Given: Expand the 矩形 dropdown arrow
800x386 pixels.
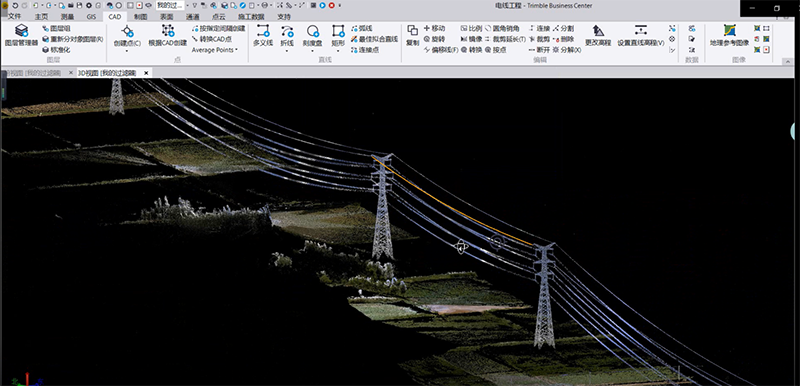Looking at the screenshot, I should click(x=338, y=50).
